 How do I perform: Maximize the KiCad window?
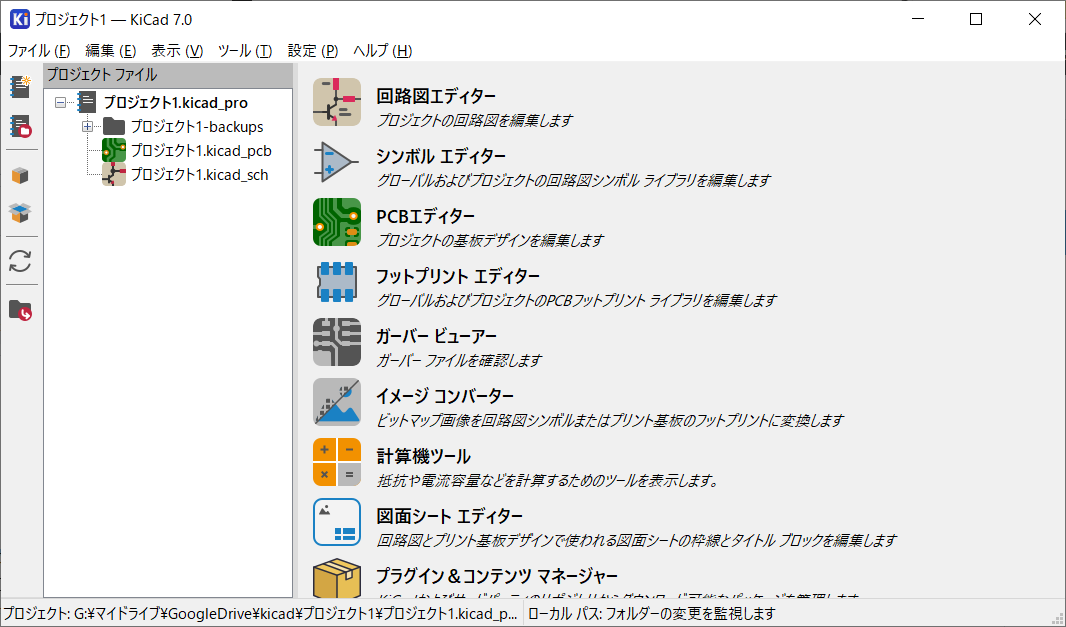click(976, 19)
